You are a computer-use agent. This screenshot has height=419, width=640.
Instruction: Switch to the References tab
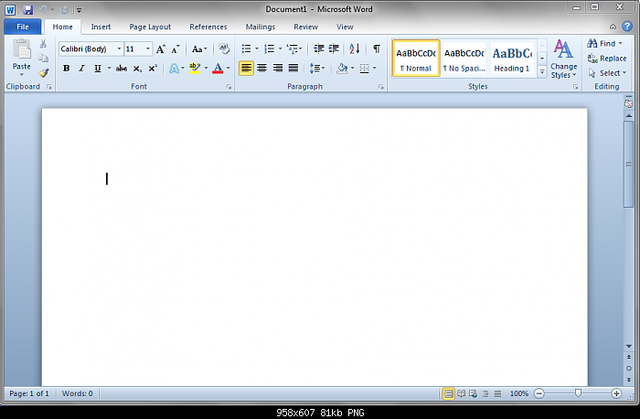(208, 27)
